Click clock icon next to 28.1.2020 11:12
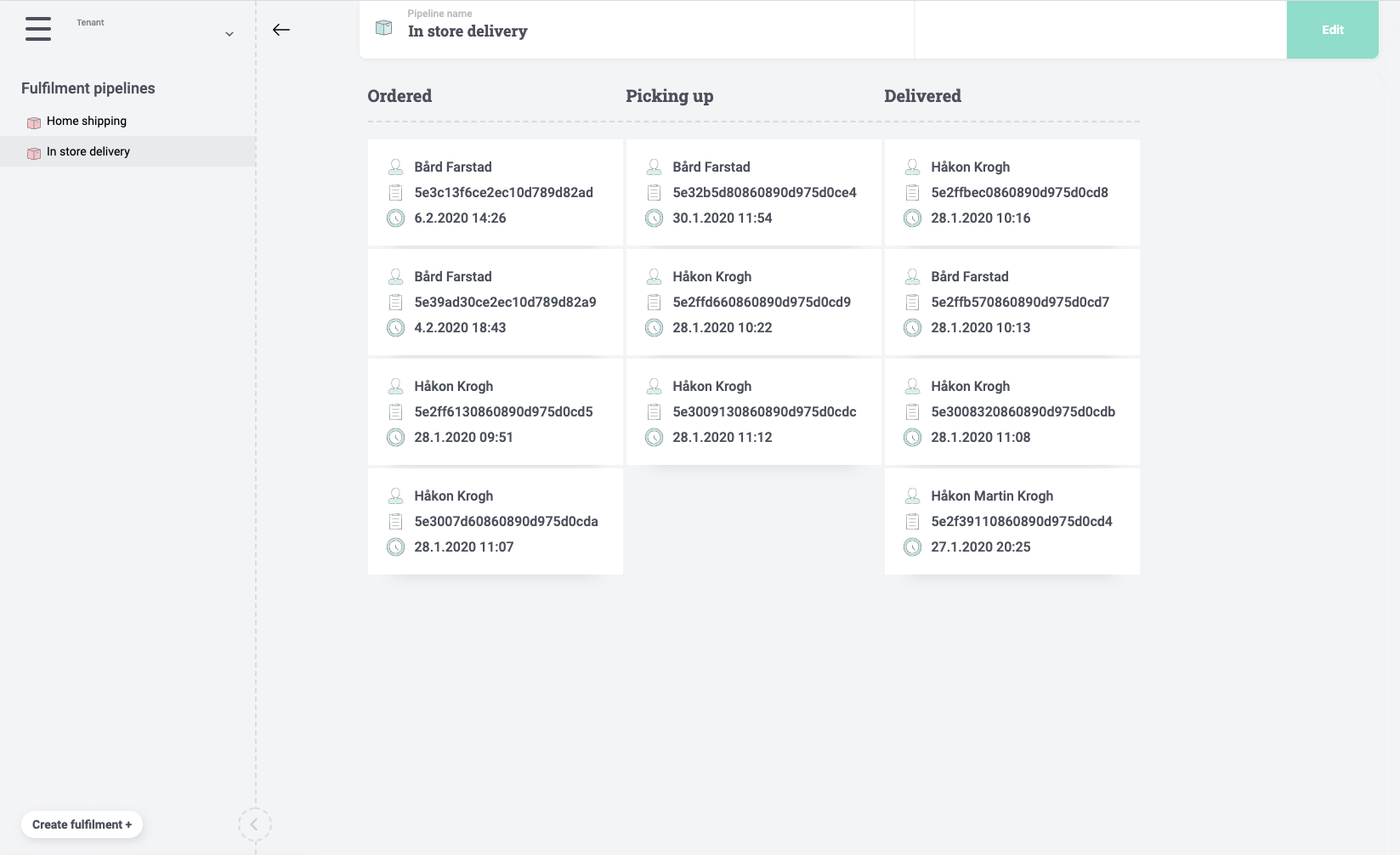The width and height of the screenshot is (1400, 855). (x=655, y=438)
